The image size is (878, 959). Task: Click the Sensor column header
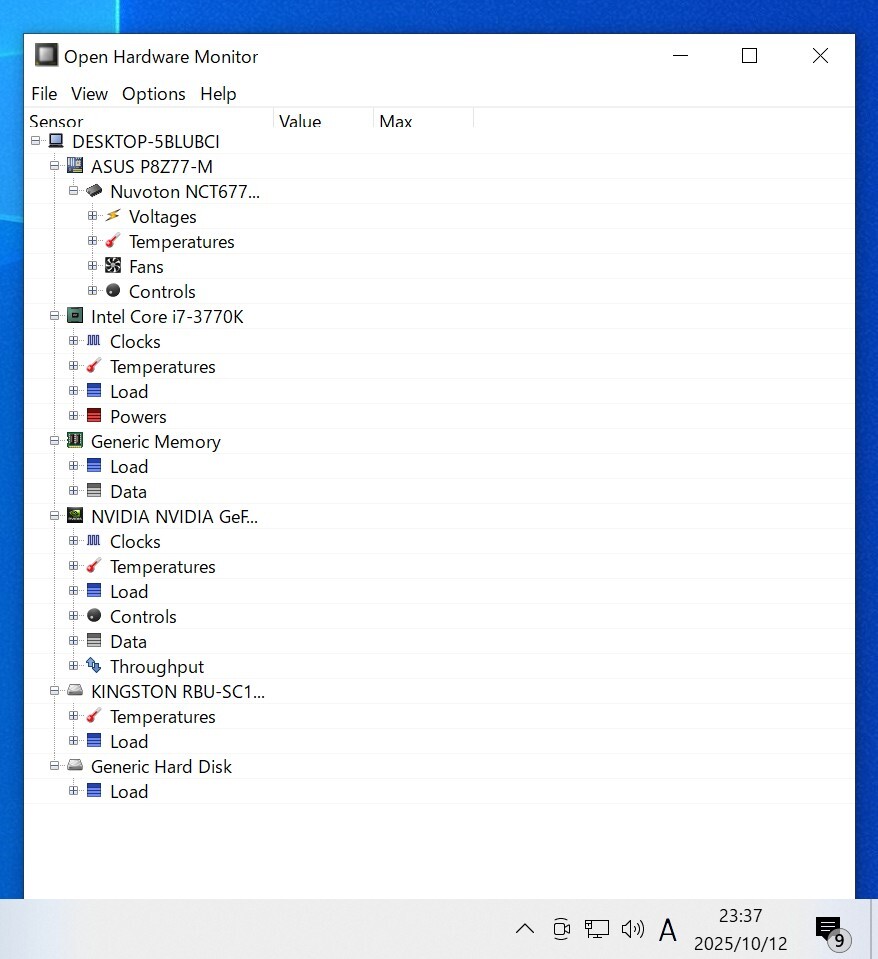click(x=149, y=119)
